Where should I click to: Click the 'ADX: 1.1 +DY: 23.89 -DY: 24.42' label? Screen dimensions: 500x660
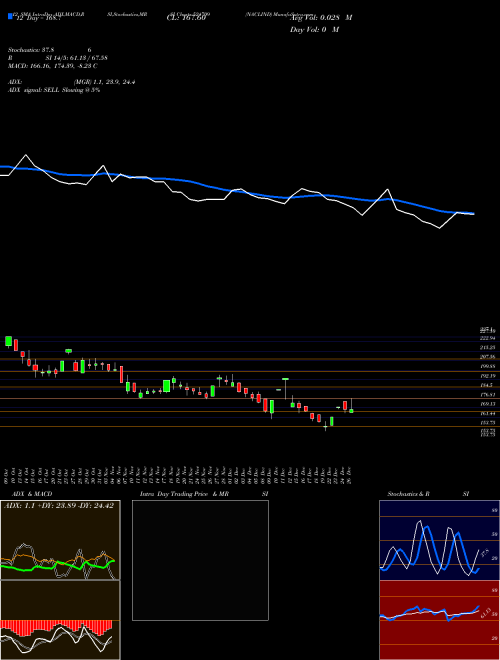(59, 506)
